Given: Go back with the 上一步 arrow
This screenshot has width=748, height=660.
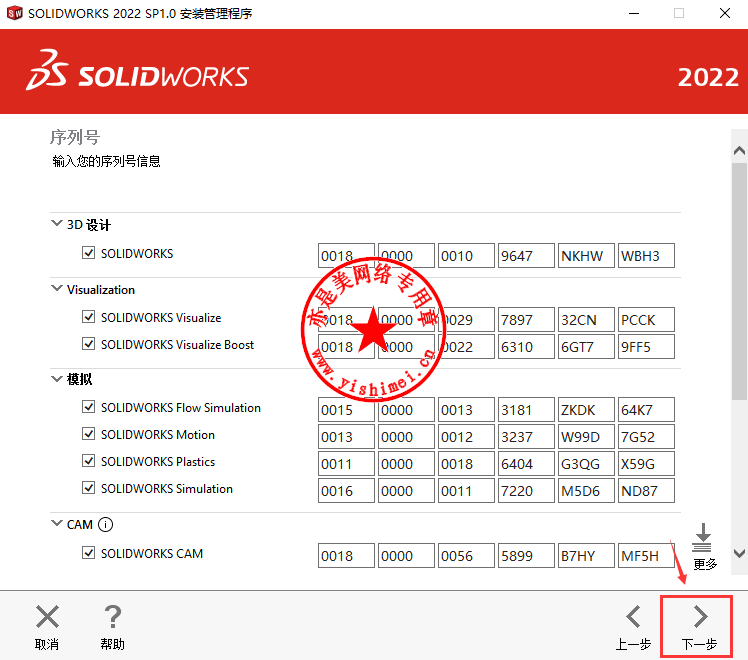Looking at the screenshot, I should 633,617.
